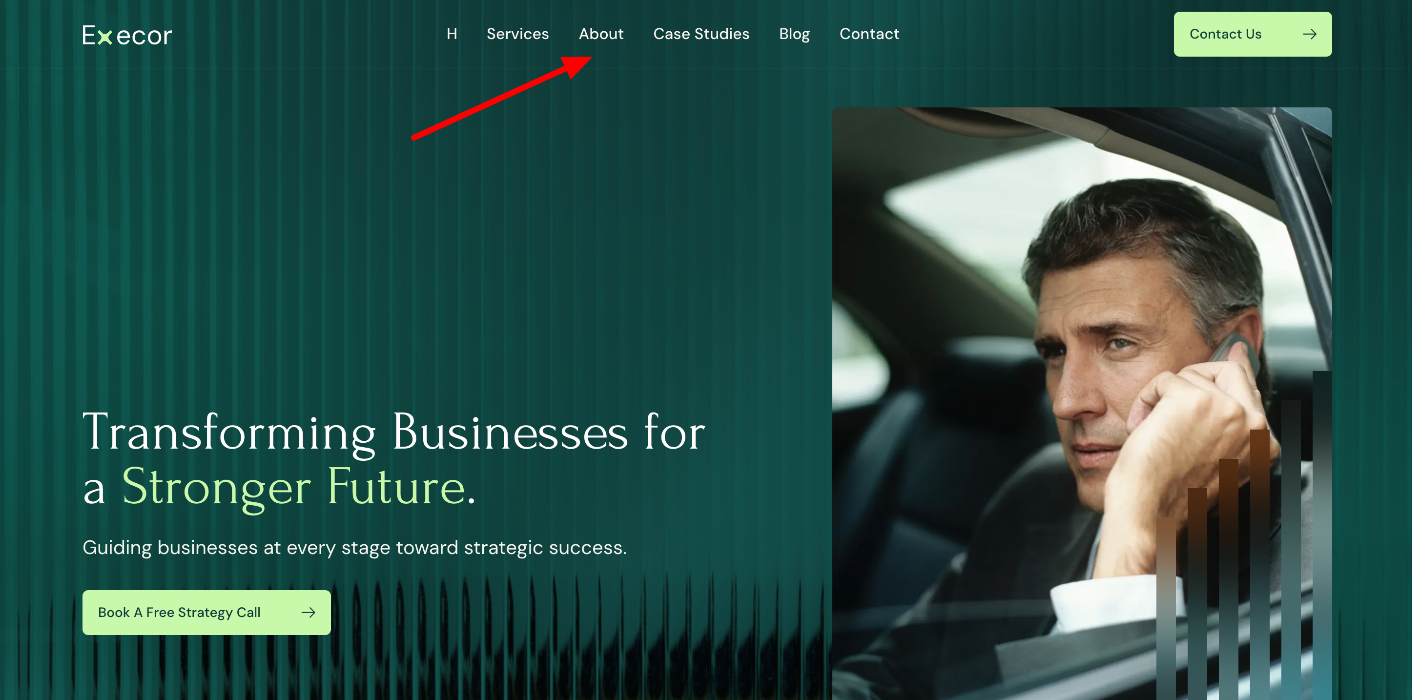Screen dimensions: 1412x700
Task: Select the tallest dark bar in the chart overlay
Action: tap(1322, 535)
